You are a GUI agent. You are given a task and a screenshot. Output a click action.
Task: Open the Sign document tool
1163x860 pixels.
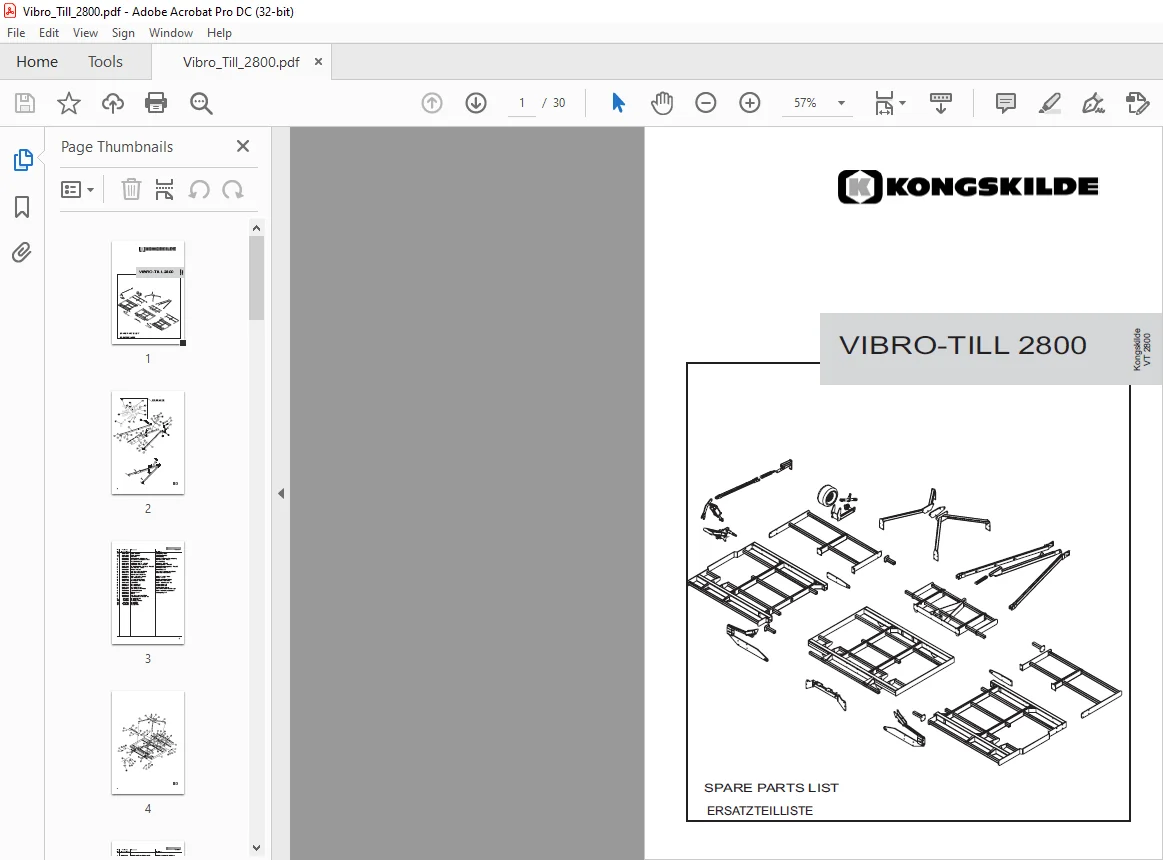tap(1093, 103)
